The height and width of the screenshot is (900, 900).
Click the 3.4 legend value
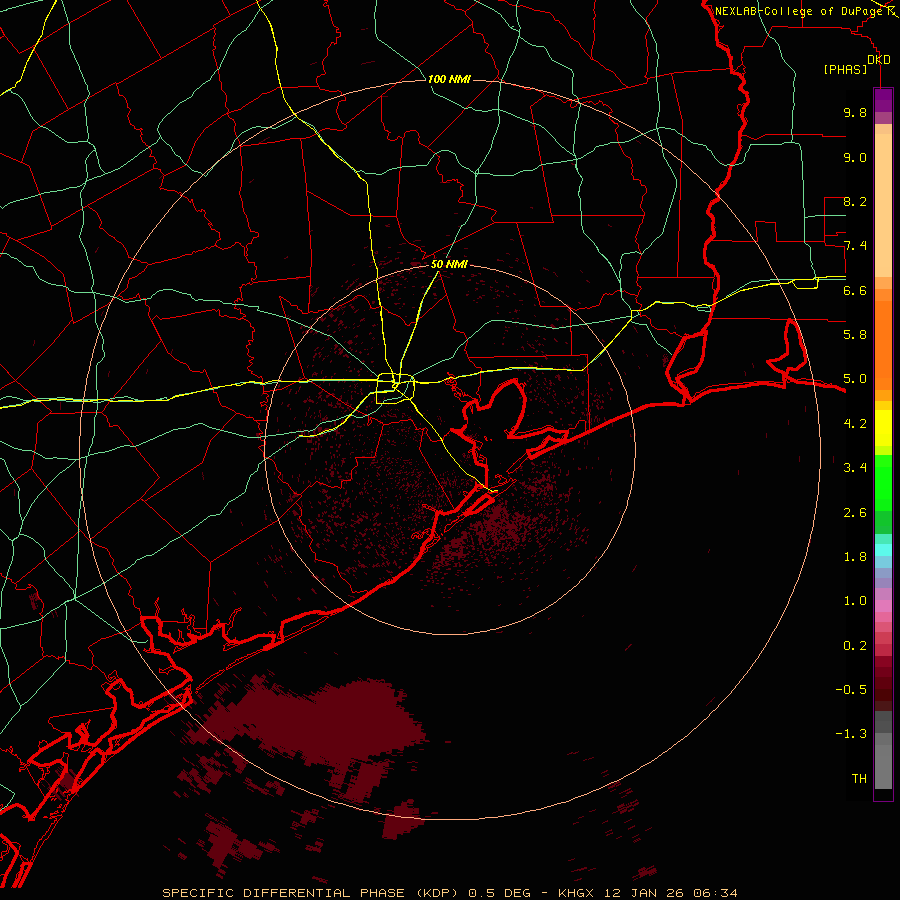(855, 468)
